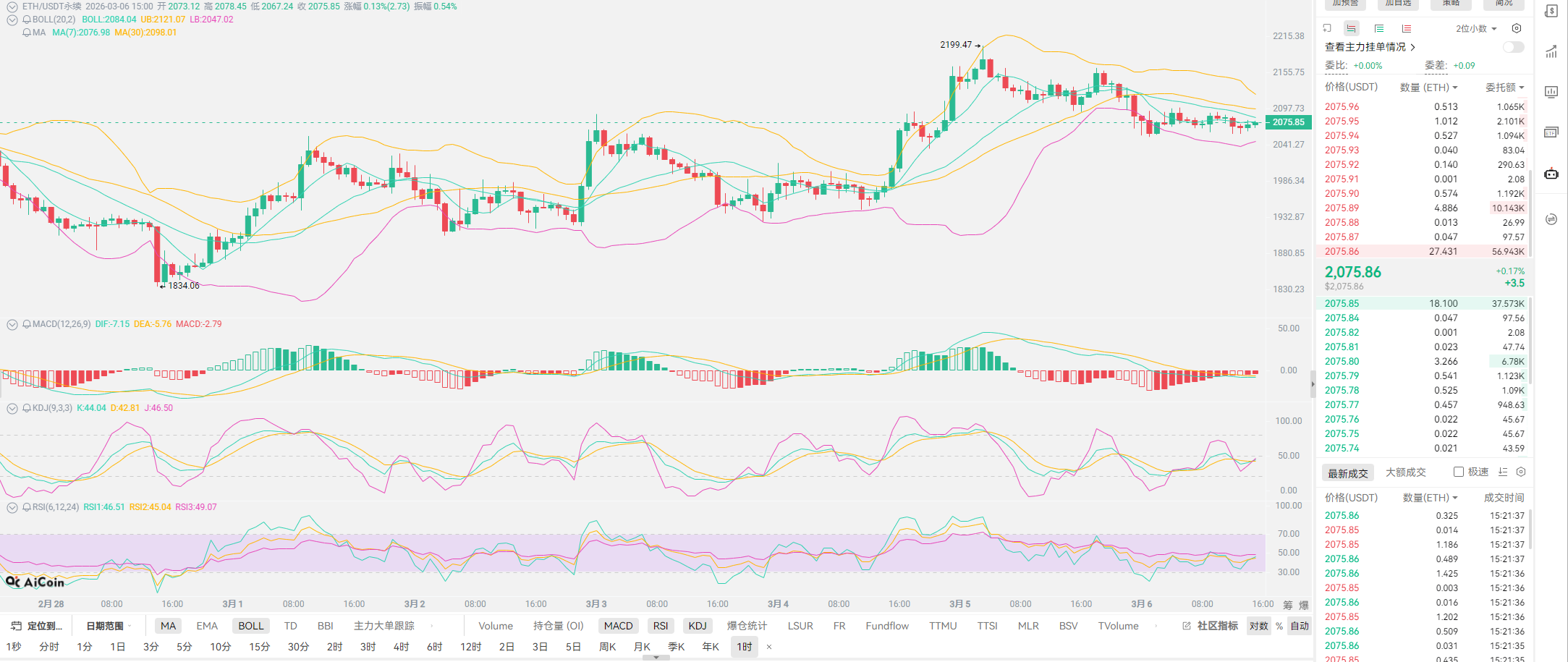Image resolution: width=1568 pixels, height=662 pixels.
Task: Expand the 日期范围 date range dropdown
Action: point(109,626)
